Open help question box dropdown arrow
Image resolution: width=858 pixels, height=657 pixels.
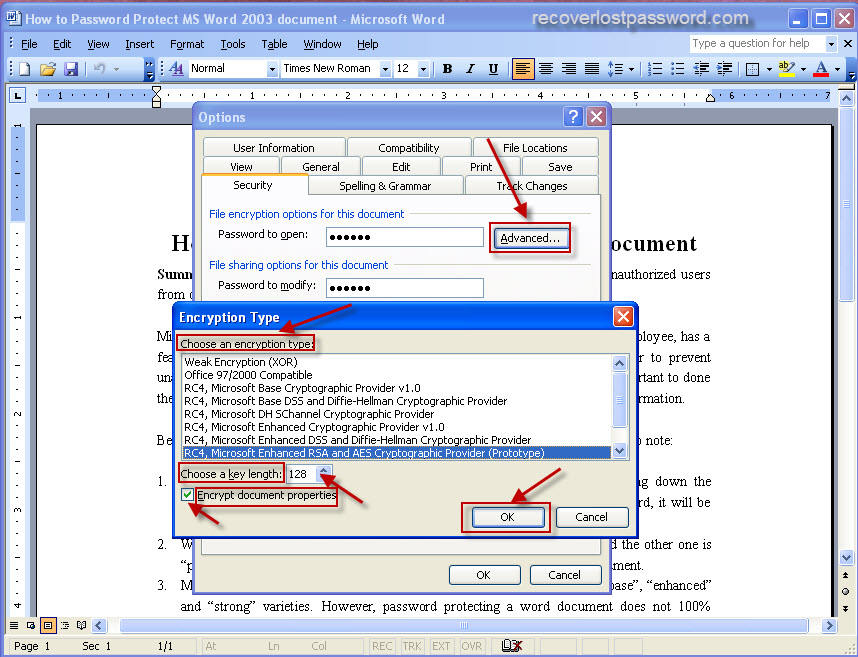coord(831,44)
